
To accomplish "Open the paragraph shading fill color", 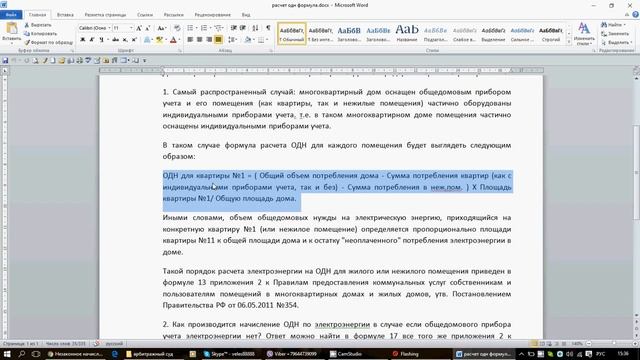I will [247, 40].
